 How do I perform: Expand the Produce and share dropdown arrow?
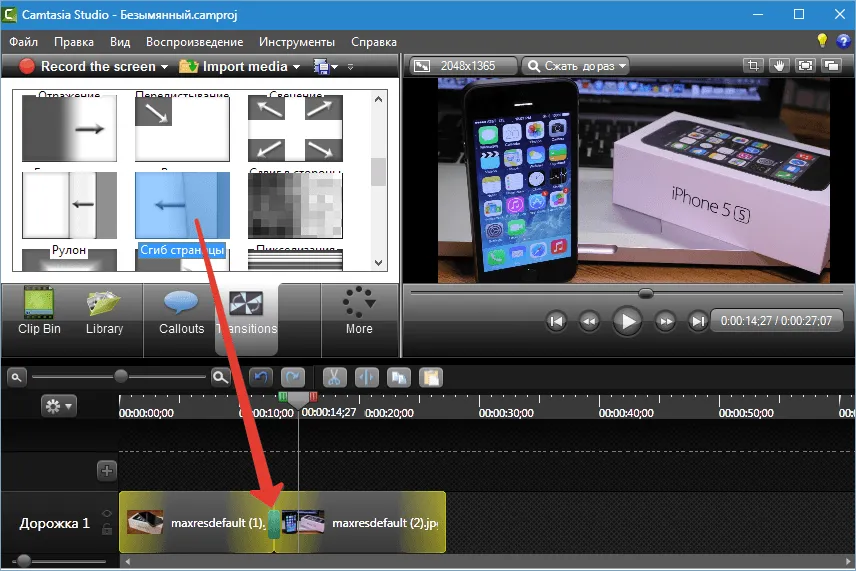(x=335, y=67)
